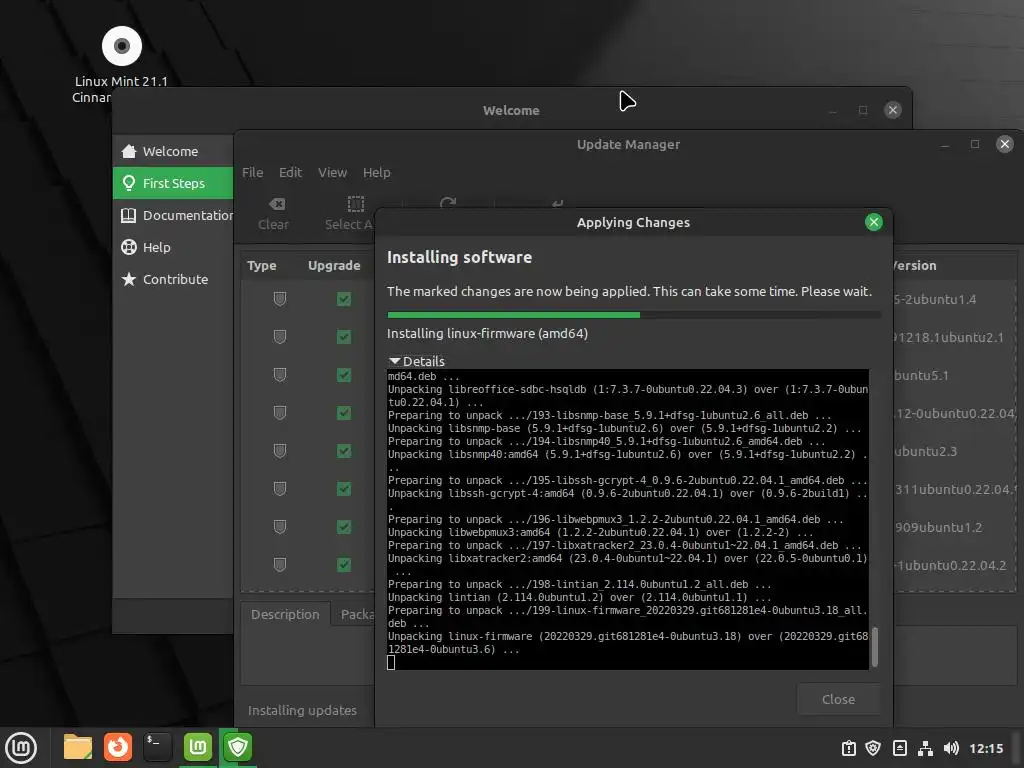Click the 'Installing software' heading
Viewport: 1024px width, 768px height.
[x=459, y=257]
